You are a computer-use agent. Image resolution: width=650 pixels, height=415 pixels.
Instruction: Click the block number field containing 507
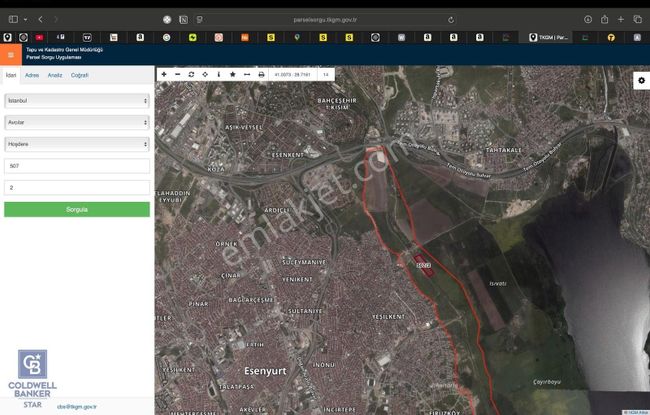pyautogui.click(x=77, y=165)
